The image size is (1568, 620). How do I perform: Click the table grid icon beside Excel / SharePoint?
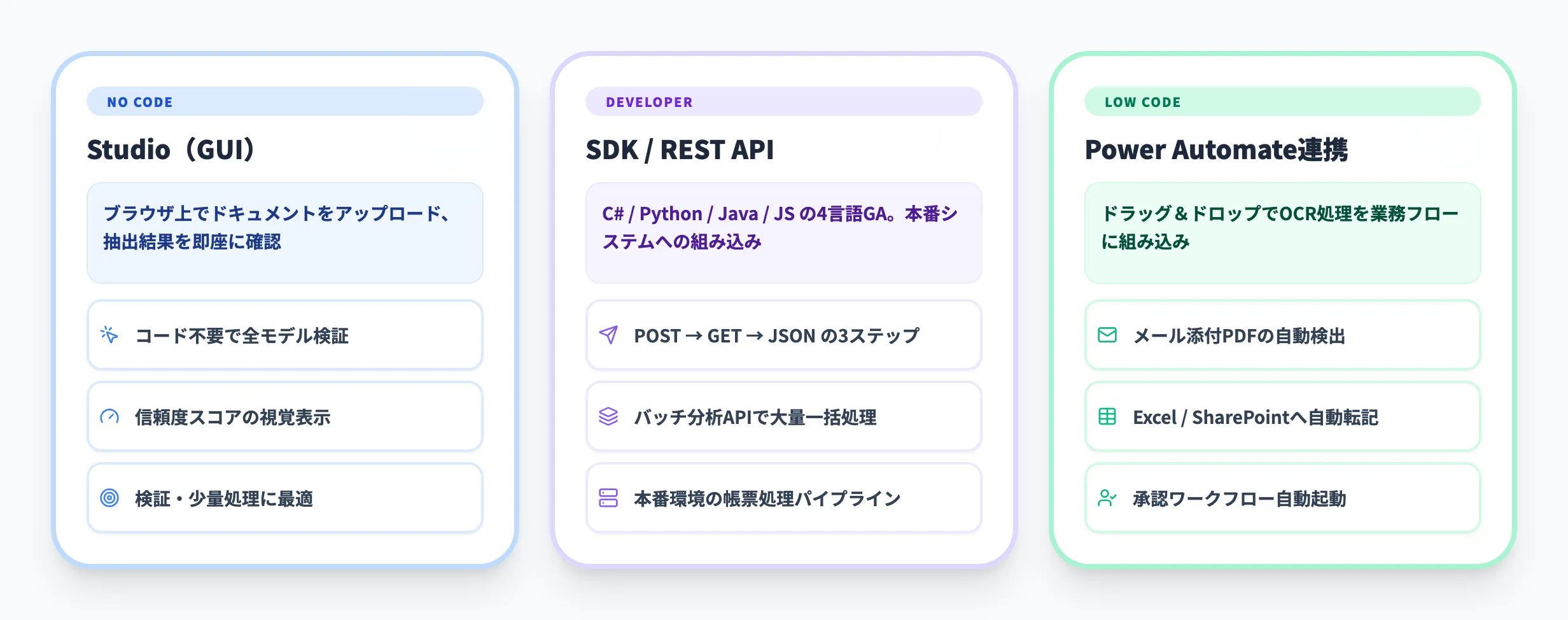click(1107, 416)
